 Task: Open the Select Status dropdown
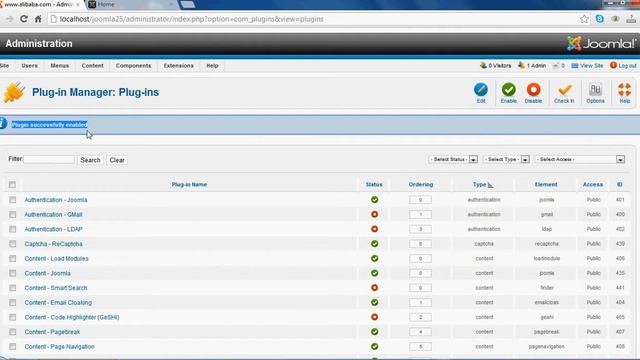click(x=453, y=159)
